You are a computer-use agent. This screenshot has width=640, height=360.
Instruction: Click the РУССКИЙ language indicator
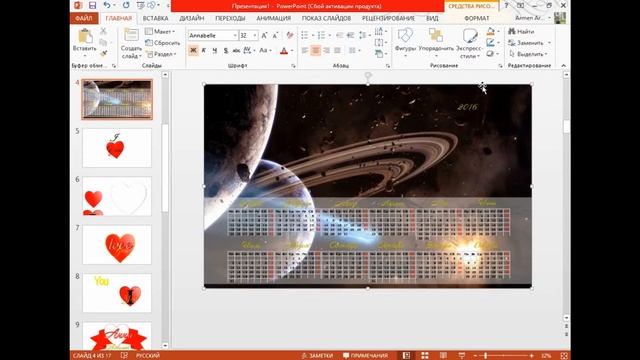coord(148,356)
